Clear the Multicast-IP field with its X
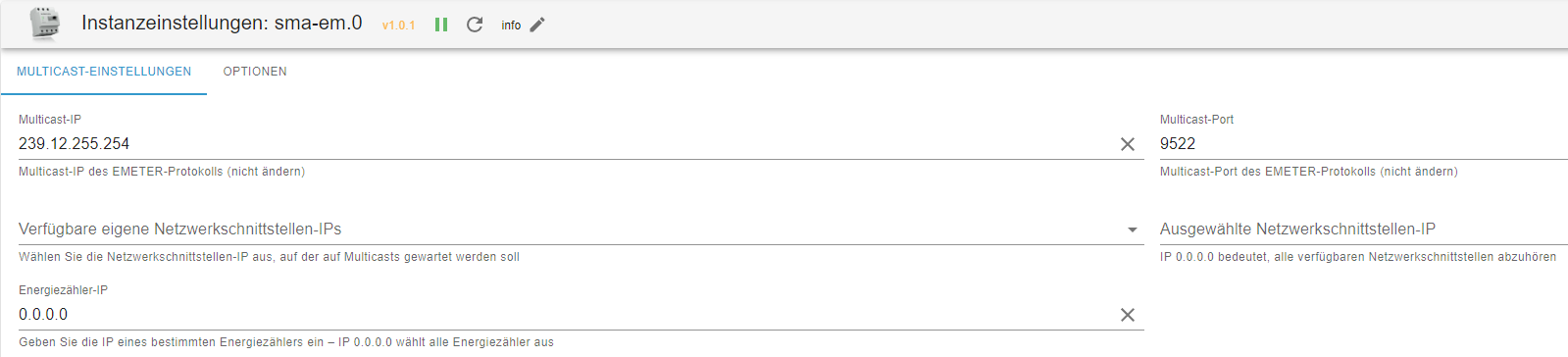Image resolution: width=1568 pixels, height=357 pixels. pyautogui.click(x=1128, y=144)
